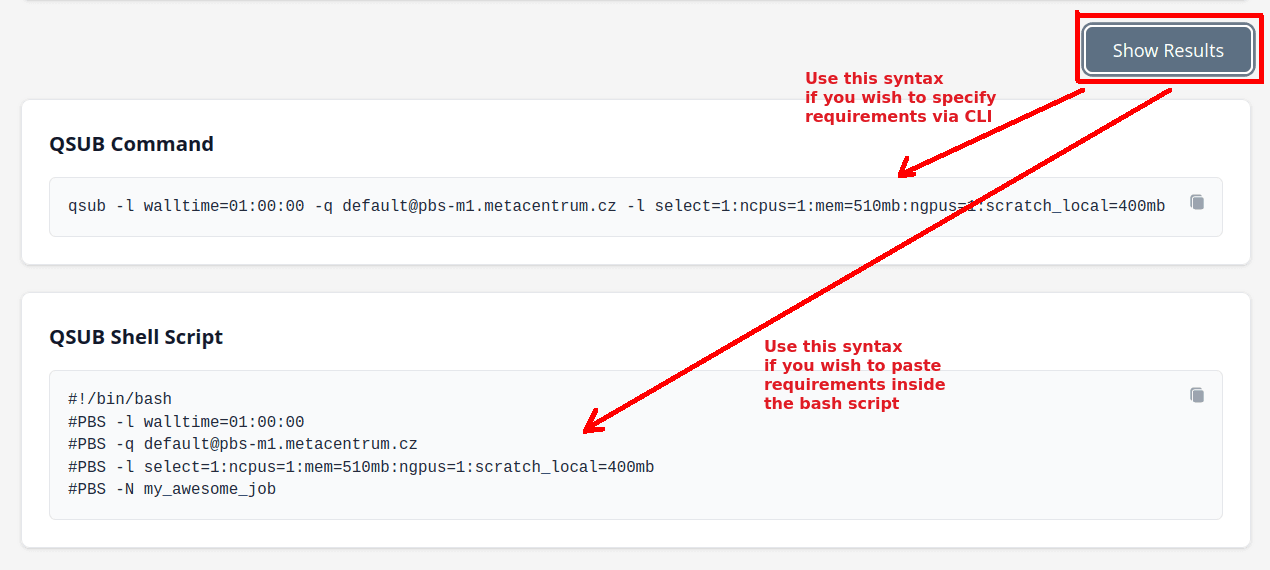Click the red note about specifying requirements via CLI

900,97
